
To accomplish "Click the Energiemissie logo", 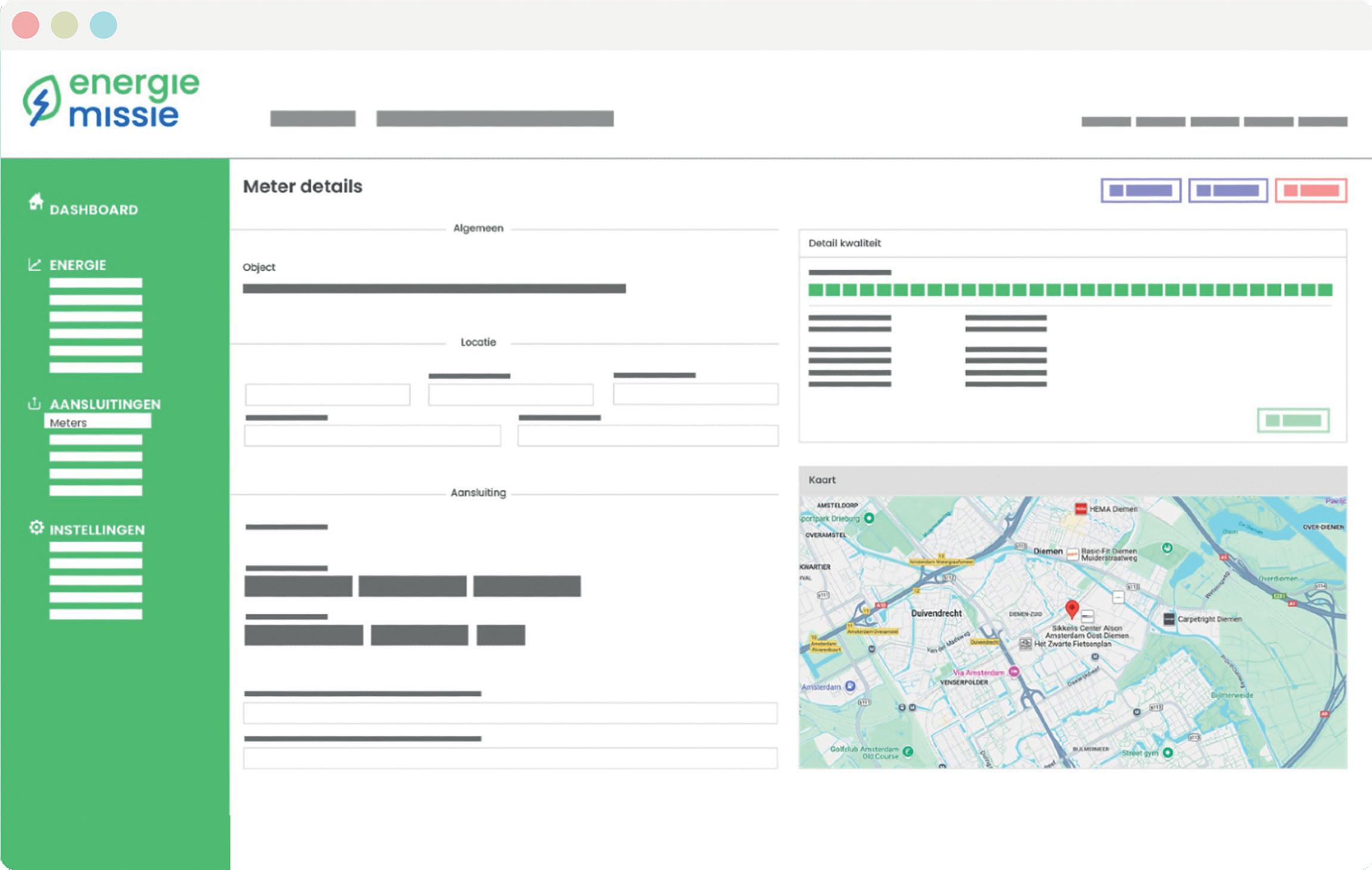I will tap(111, 100).
